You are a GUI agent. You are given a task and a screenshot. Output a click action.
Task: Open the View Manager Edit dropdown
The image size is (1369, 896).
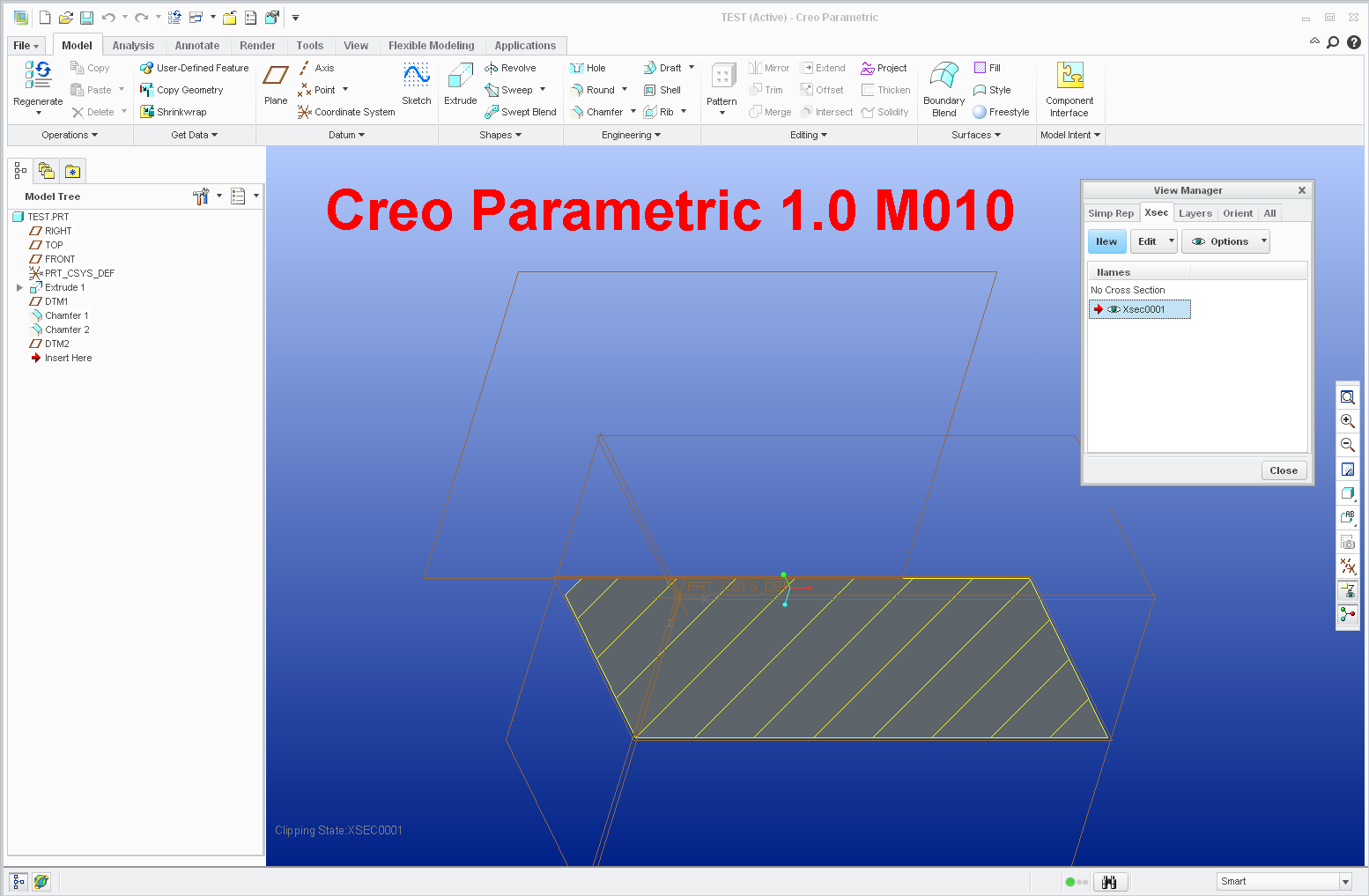[x=1154, y=241]
